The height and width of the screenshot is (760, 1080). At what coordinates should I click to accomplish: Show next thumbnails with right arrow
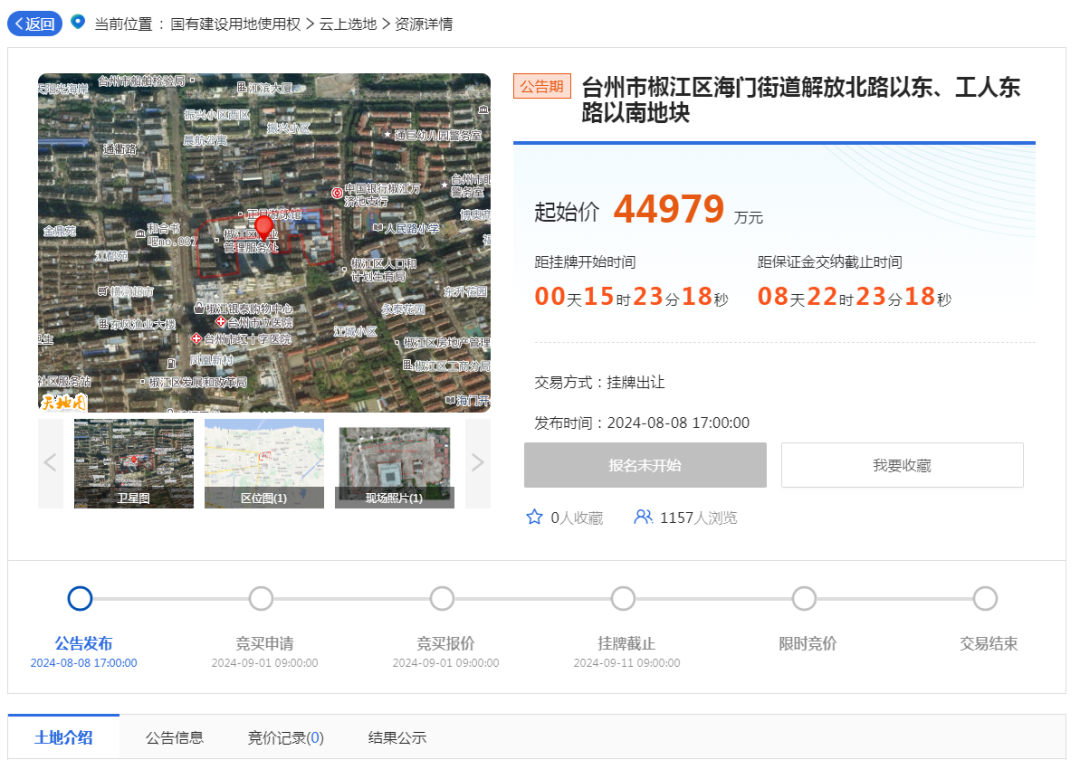click(478, 463)
